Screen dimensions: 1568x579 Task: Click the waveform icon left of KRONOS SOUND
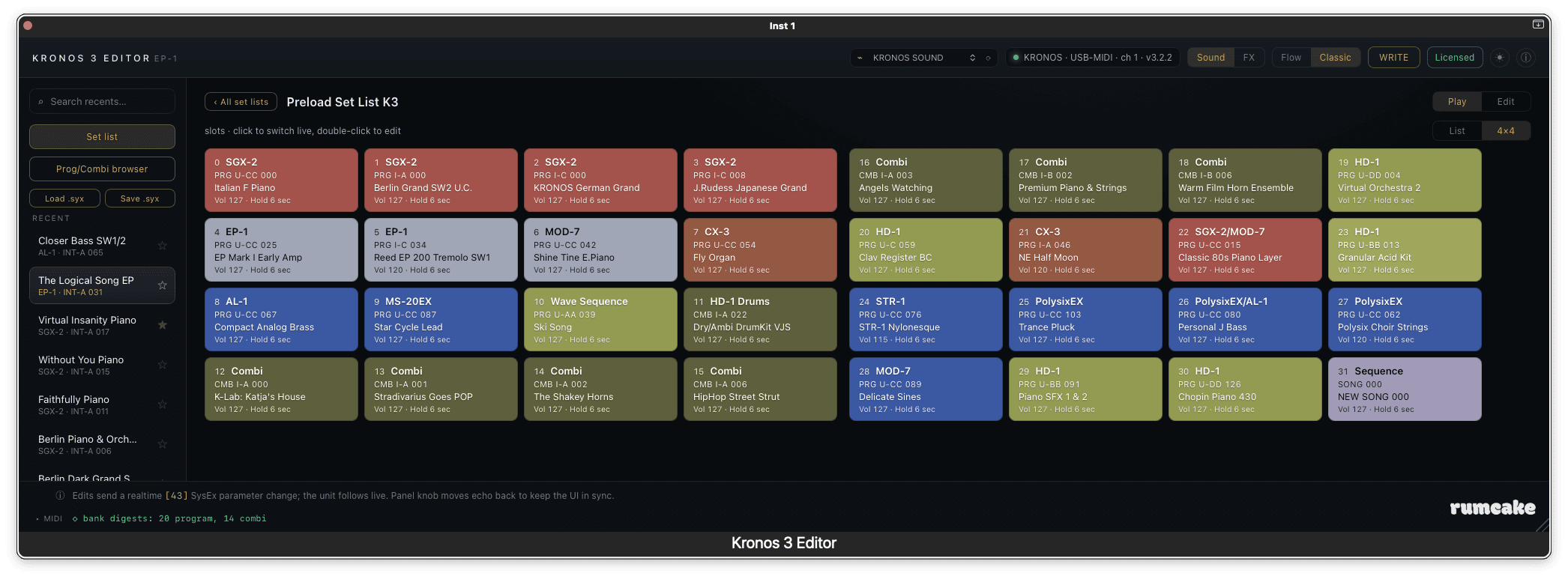click(860, 58)
